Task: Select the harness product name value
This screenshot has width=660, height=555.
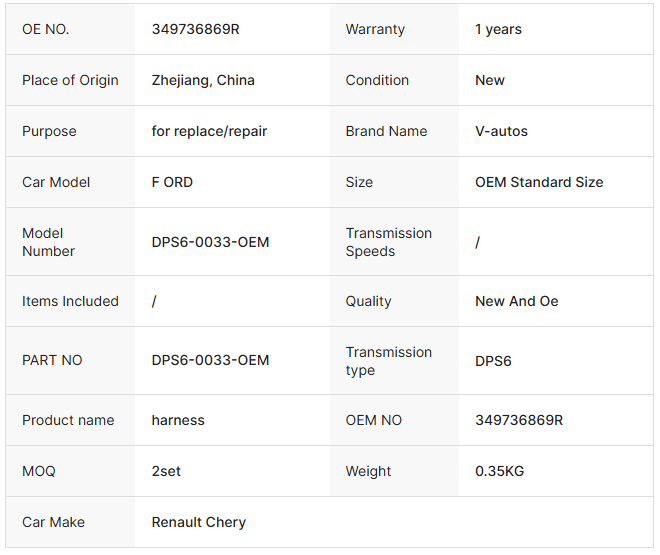Action: [178, 420]
